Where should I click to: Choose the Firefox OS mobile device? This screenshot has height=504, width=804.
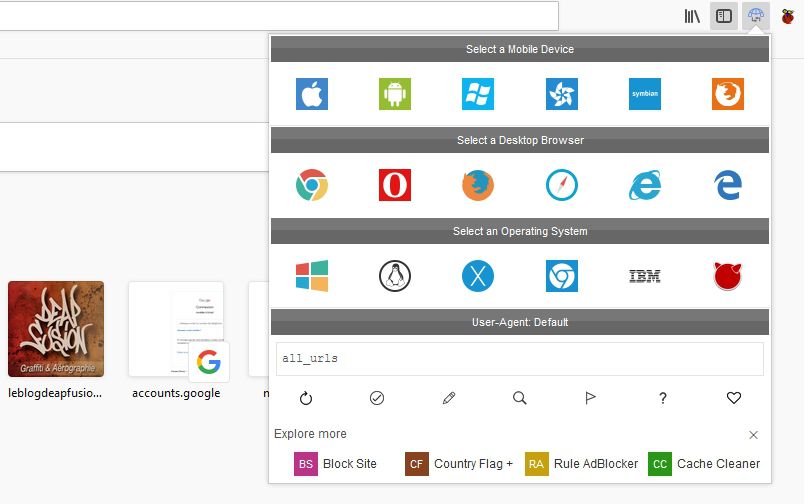728,94
